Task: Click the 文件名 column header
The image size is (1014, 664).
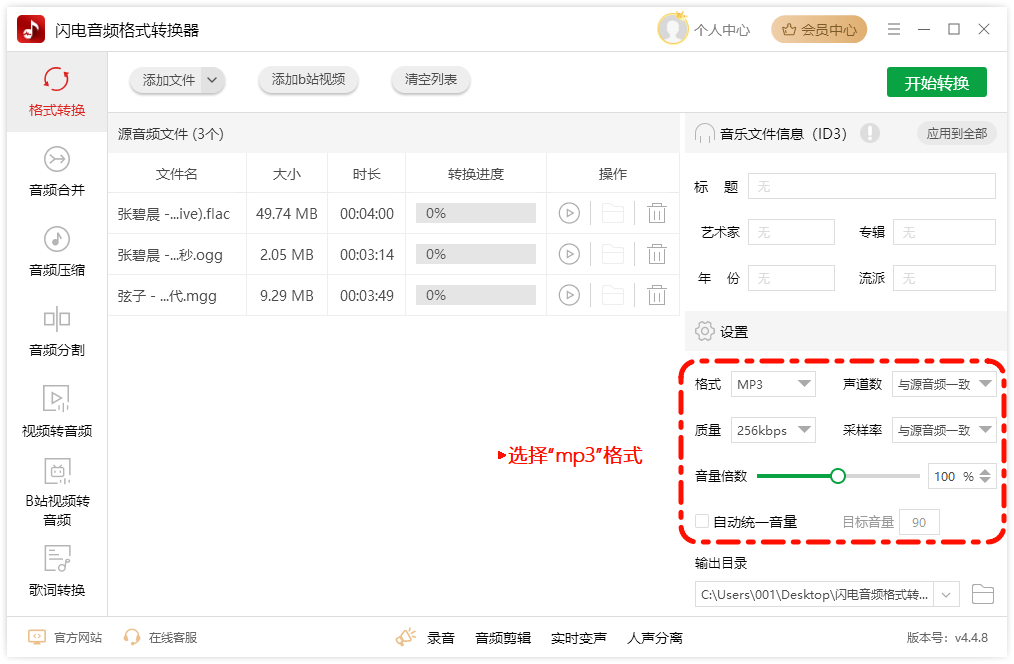Action: pos(177,174)
